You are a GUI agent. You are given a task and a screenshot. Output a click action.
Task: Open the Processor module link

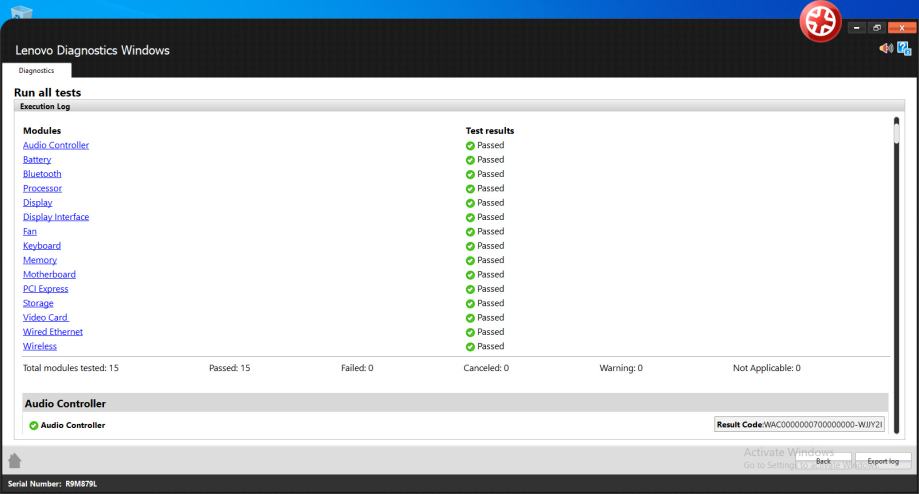[42, 188]
